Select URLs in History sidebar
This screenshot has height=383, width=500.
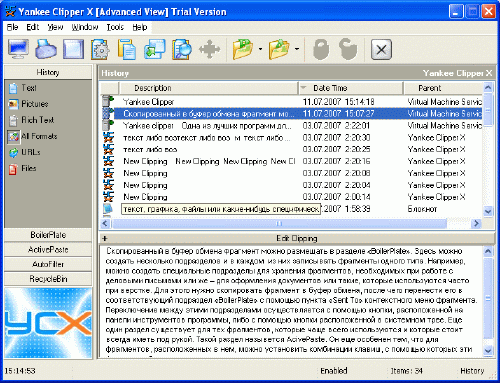(x=24, y=152)
